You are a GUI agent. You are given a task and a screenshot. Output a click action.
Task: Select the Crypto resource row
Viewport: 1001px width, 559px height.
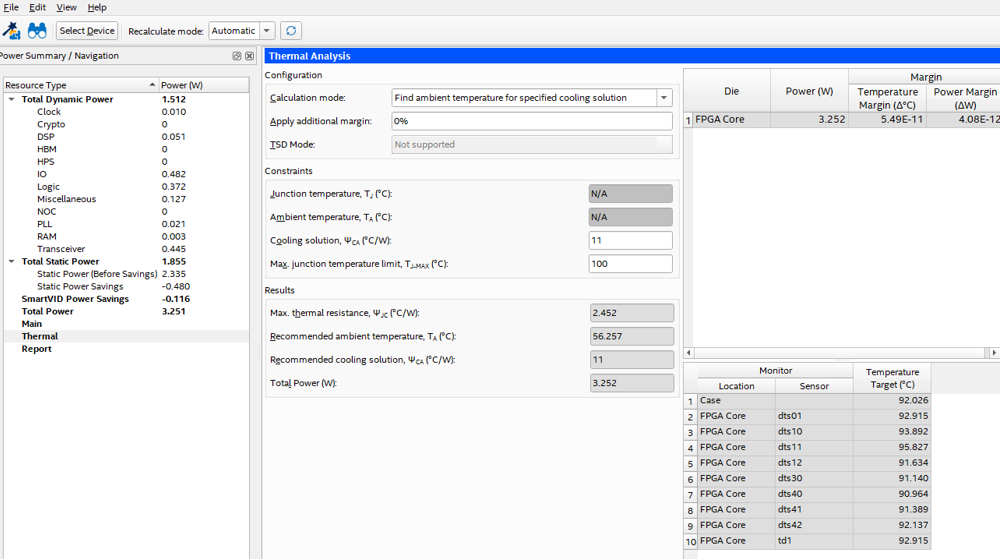pos(126,124)
